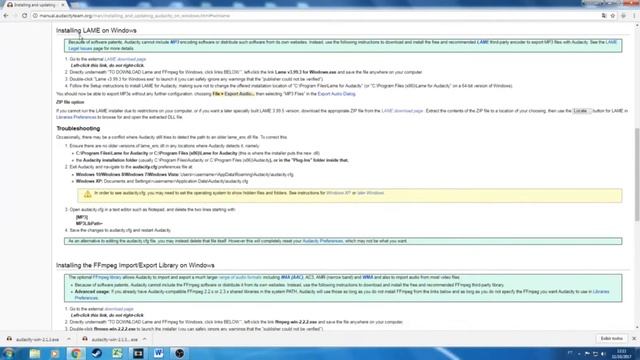Reload the page with refresh icon
Screen dimensions: 640x360
click(24, 16)
